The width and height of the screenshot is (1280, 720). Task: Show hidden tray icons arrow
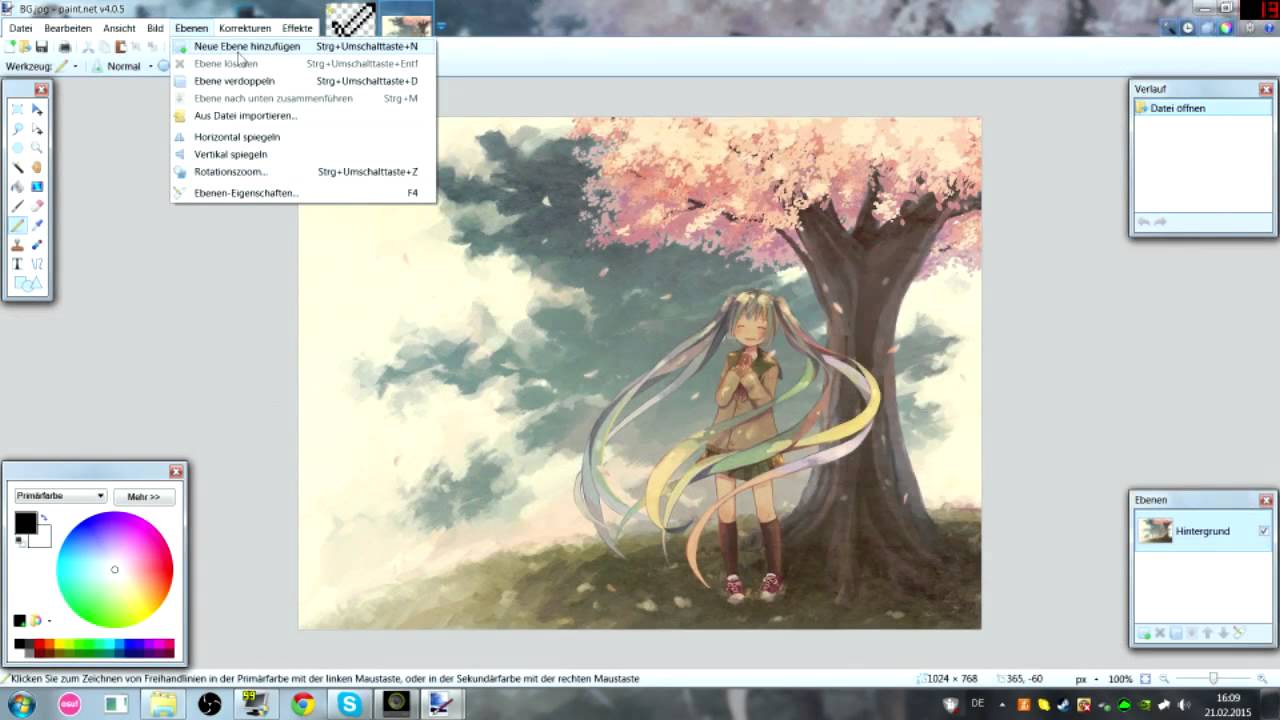(1002, 705)
